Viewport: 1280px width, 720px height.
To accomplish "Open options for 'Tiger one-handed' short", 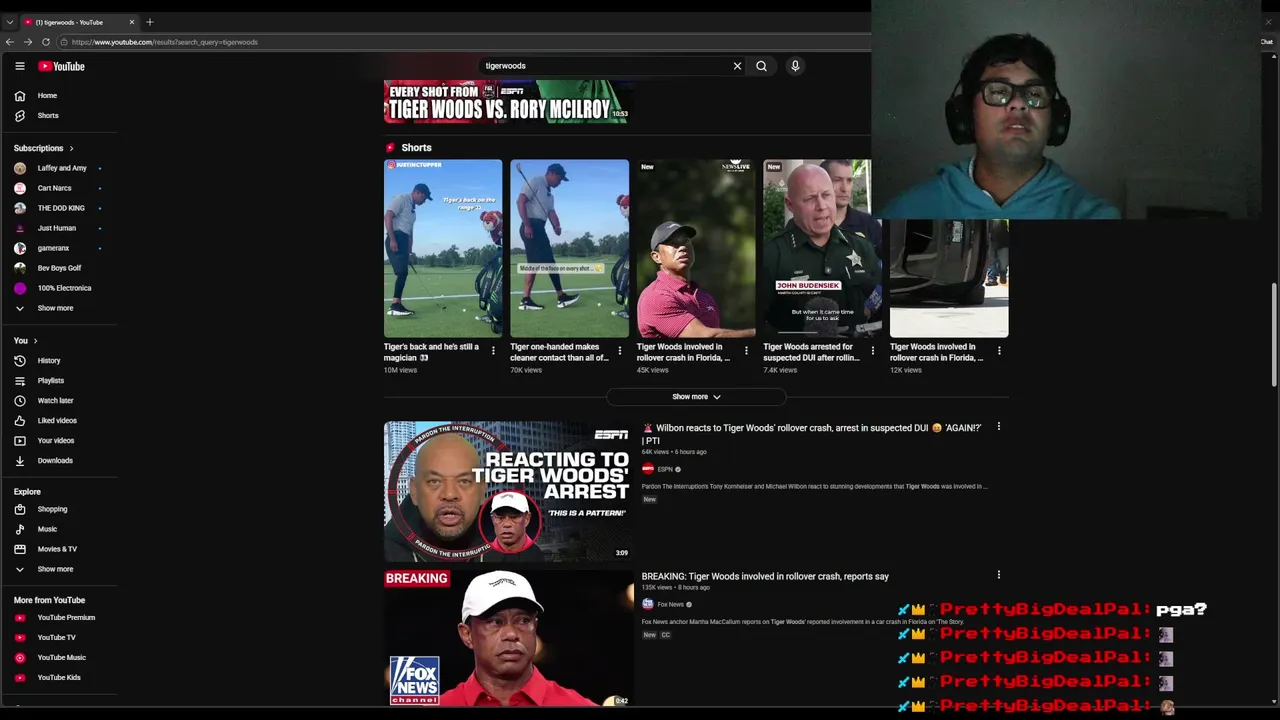I will point(619,351).
